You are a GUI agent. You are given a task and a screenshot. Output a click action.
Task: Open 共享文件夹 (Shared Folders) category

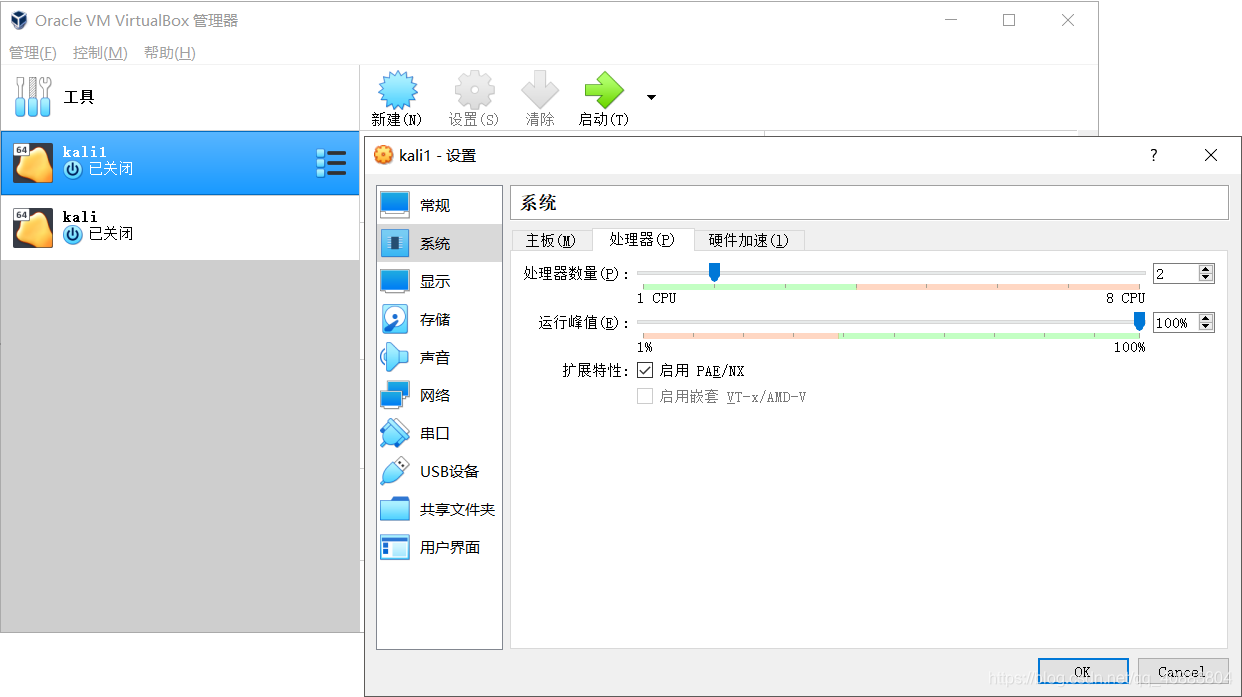[439, 509]
